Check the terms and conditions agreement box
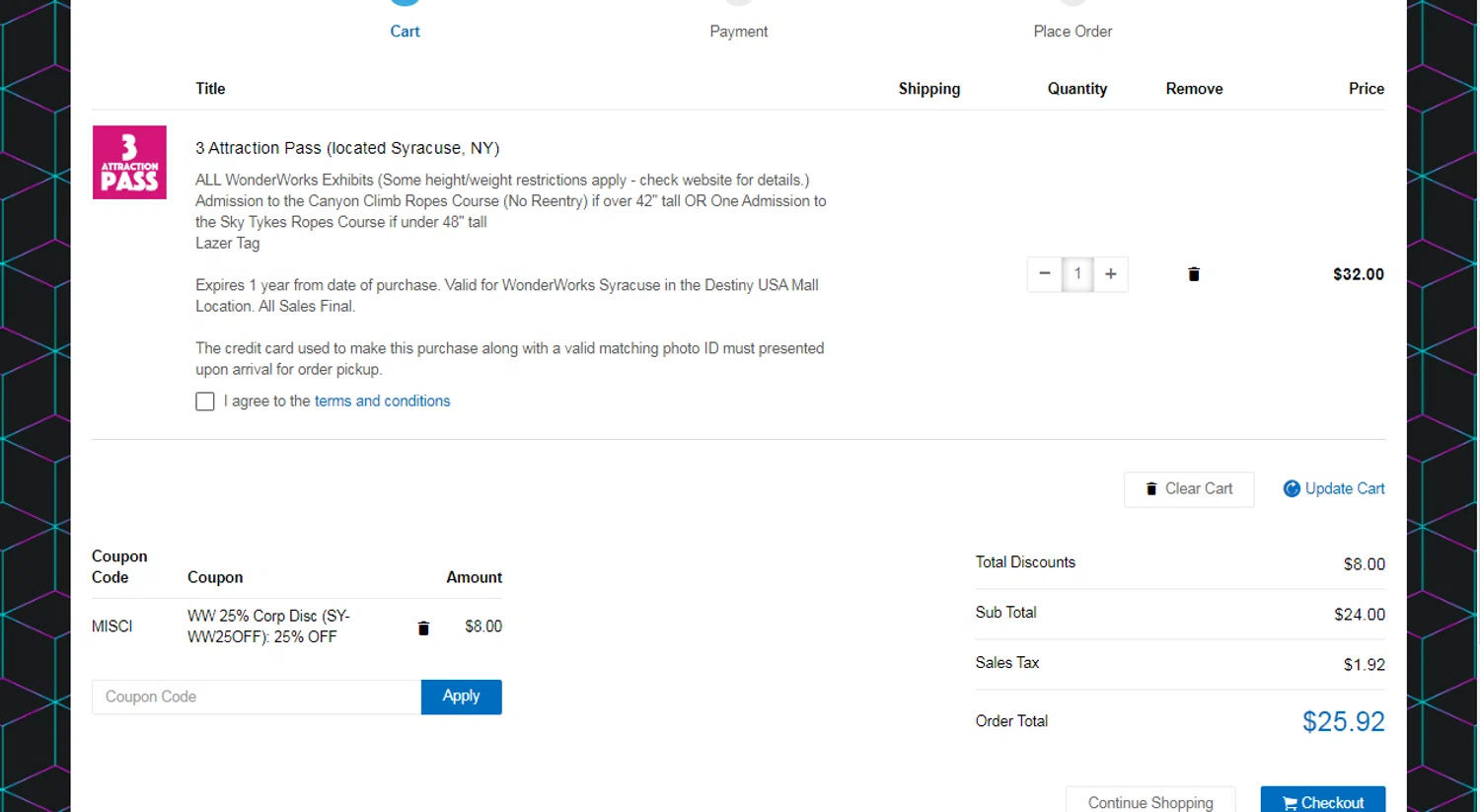 click(205, 402)
